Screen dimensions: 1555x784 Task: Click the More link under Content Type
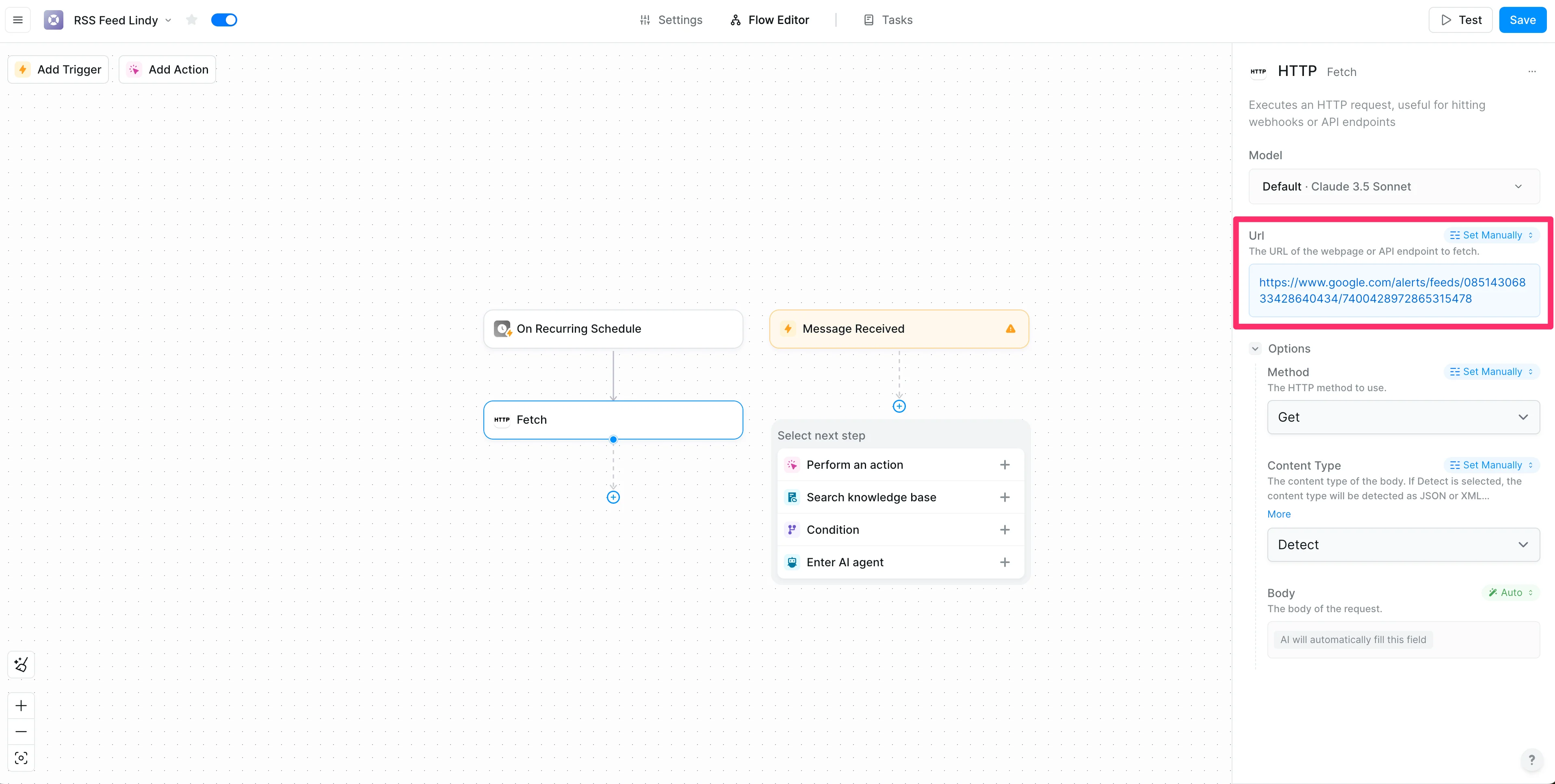pyautogui.click(x=1278, y=514)
